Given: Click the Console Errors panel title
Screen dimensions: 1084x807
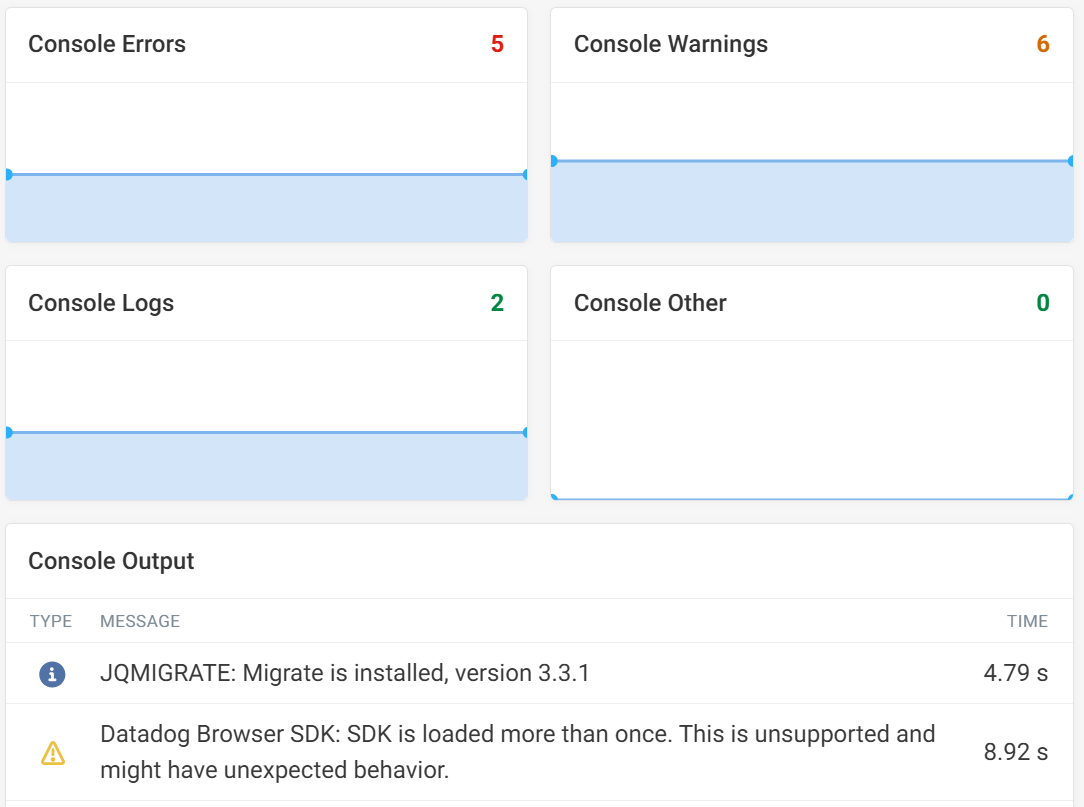Looking at the screenshot, I should tap(108, 44).
